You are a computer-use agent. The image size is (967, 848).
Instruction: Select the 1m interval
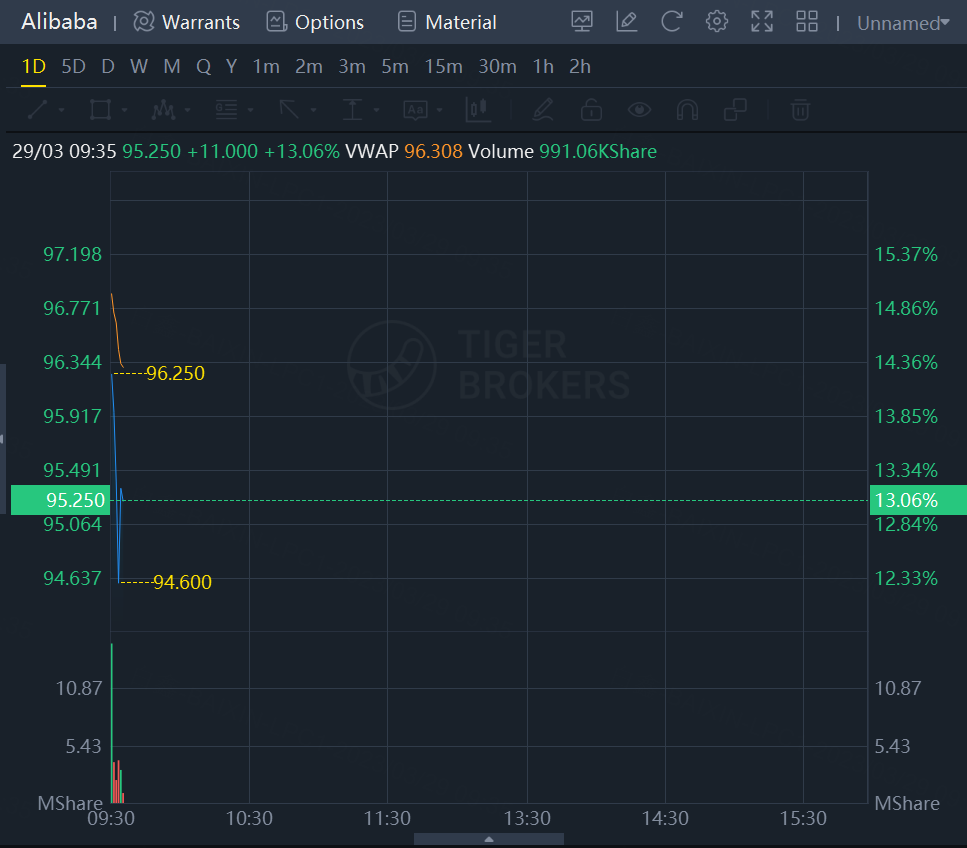point(266,66)
